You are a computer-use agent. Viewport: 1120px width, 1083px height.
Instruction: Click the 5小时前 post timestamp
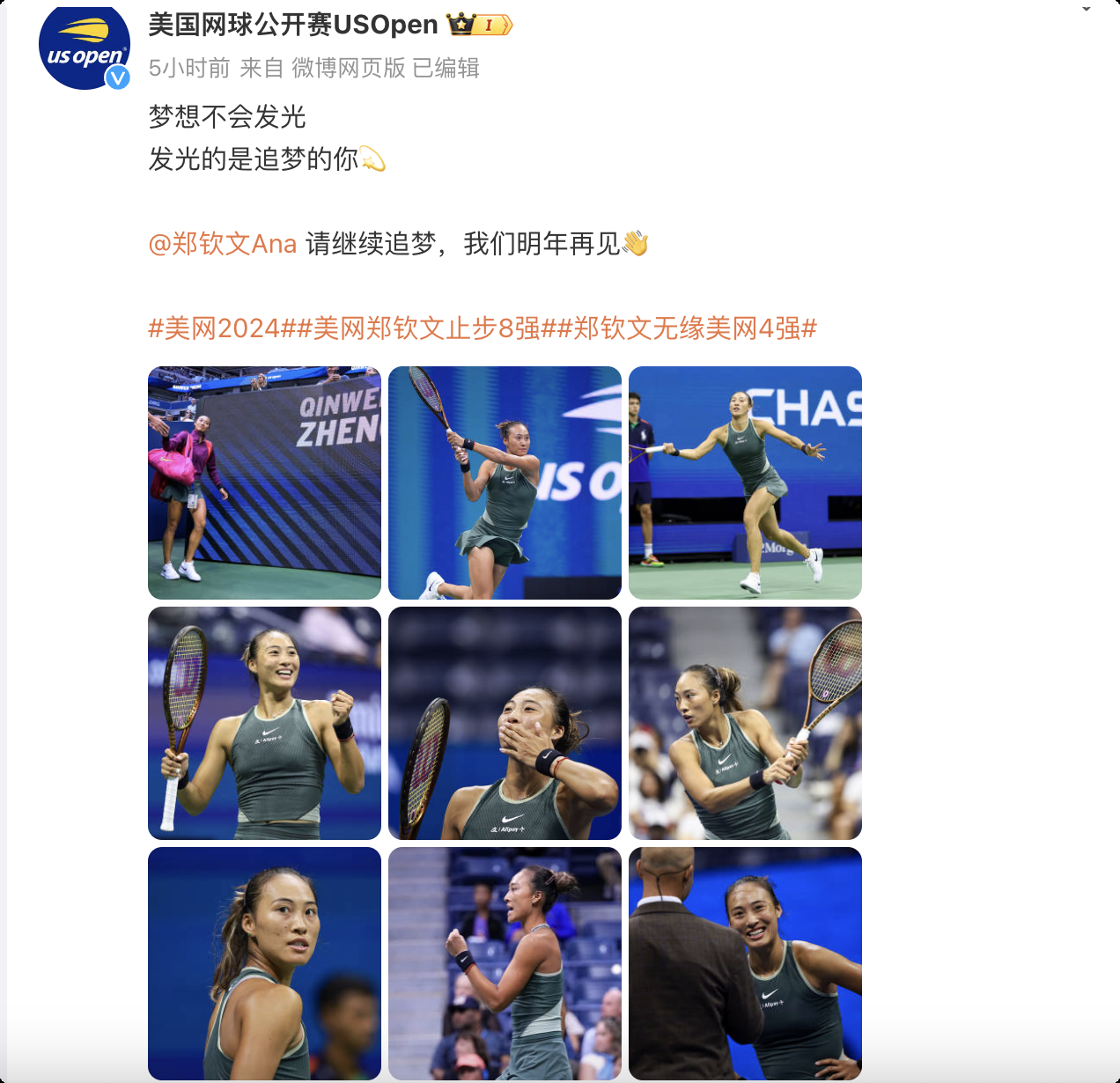[189, 68]
